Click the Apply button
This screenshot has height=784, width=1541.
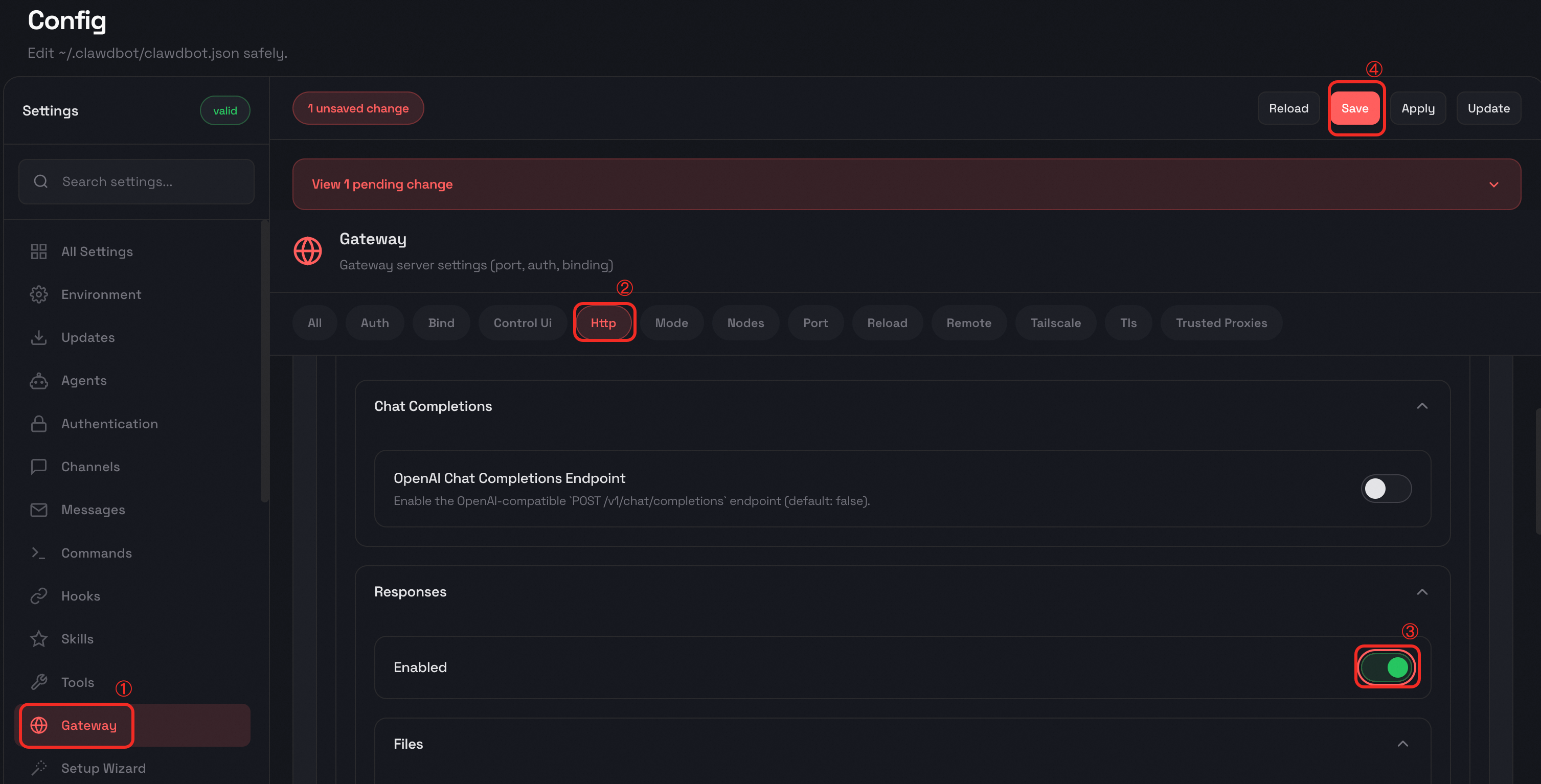[x=1417, y=108]
